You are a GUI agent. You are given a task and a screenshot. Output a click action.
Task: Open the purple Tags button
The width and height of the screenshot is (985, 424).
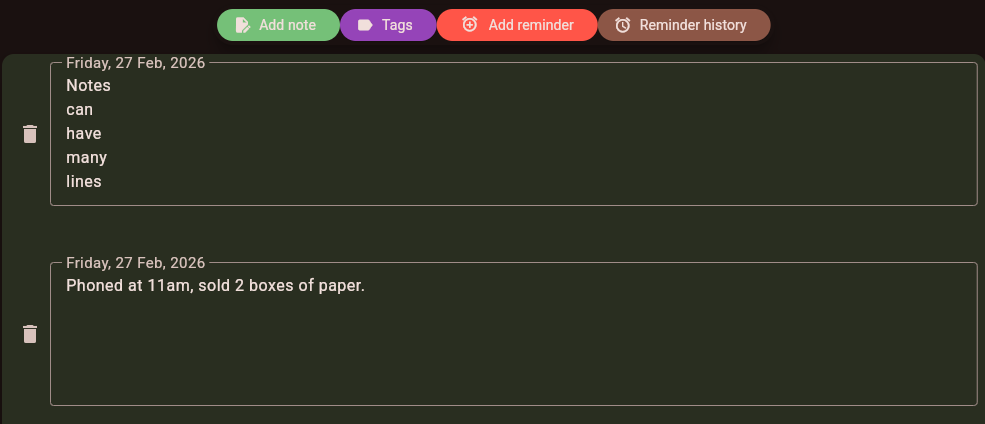[388, 25]
